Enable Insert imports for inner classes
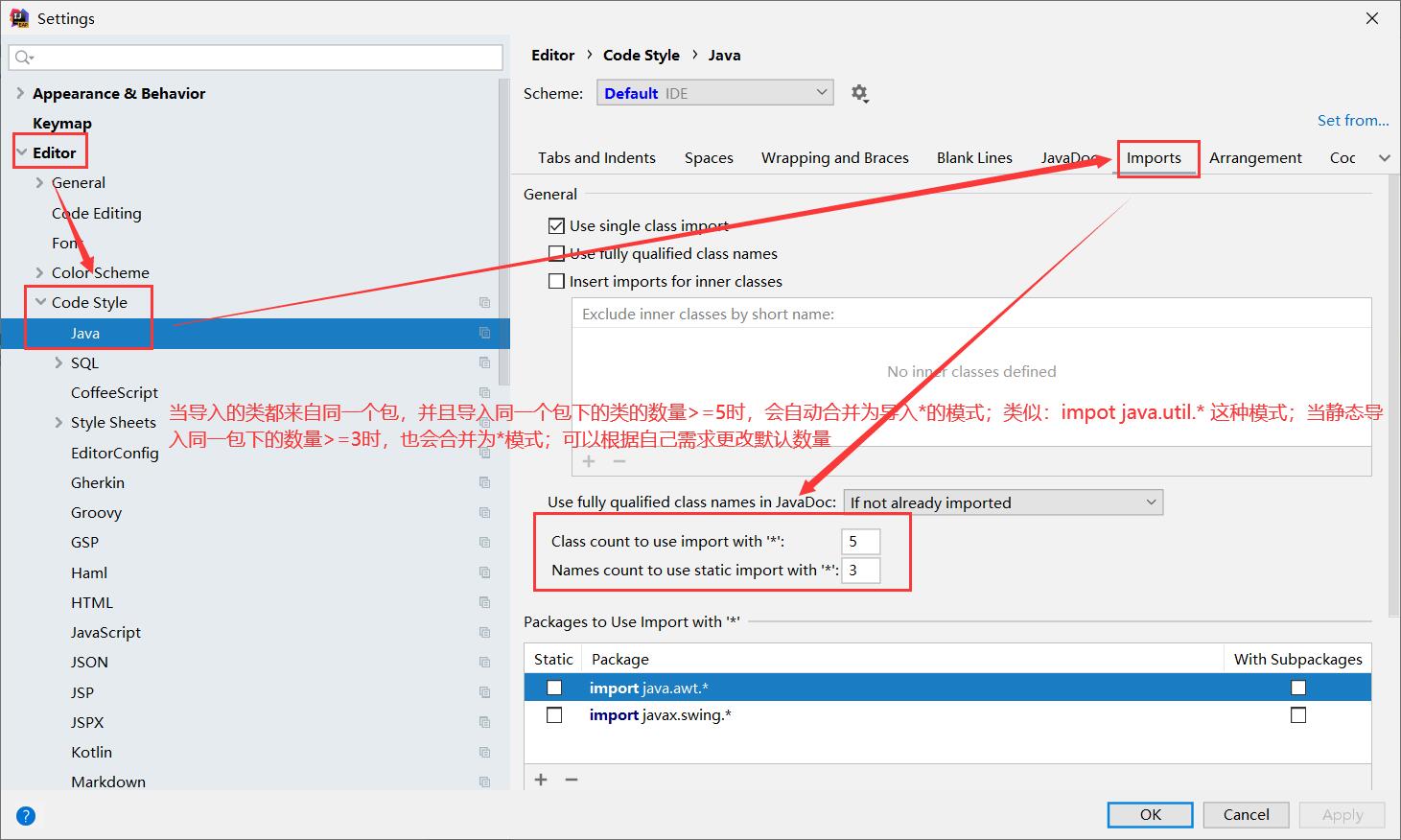This screenshot has width=1401, height=840. point(556,281)
